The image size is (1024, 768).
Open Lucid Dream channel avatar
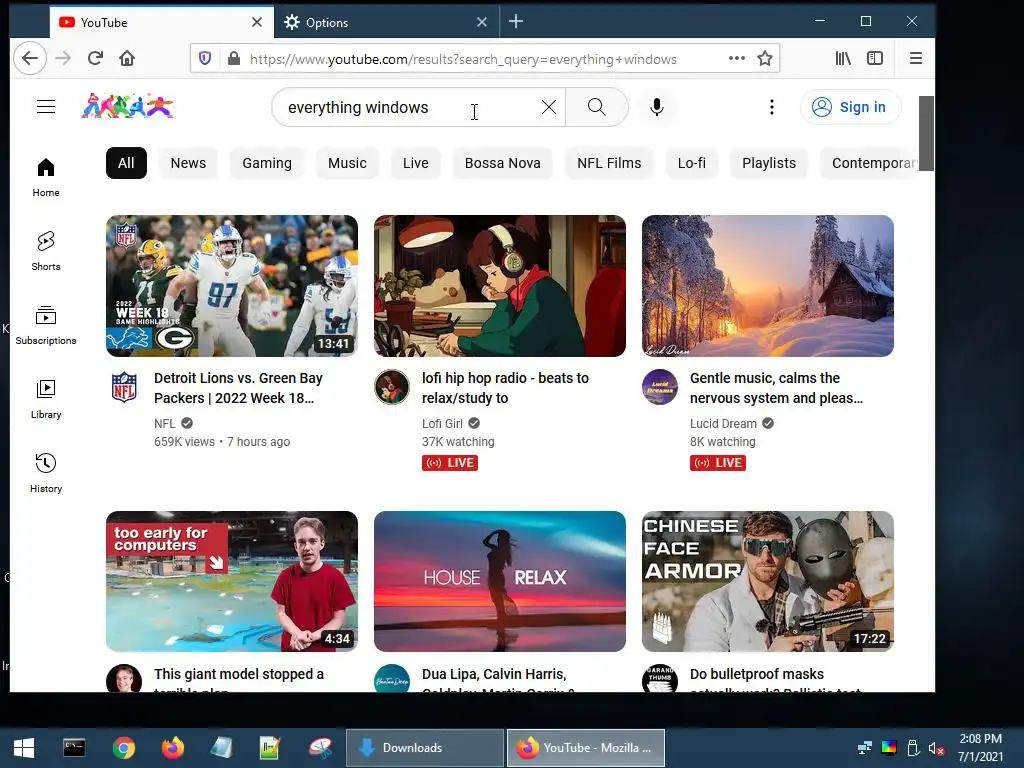pyautogui.click(x=660, y=387)
